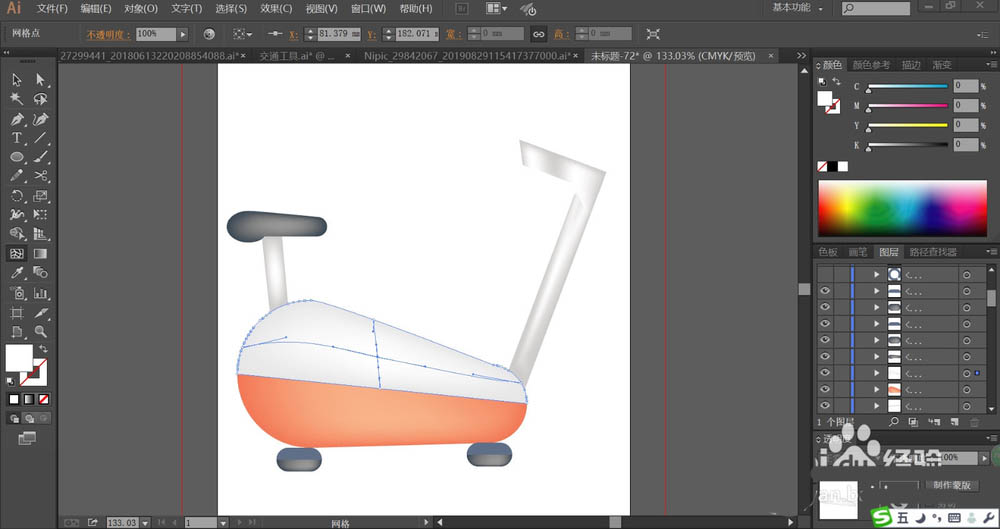Select the Artboard tool
The height and width of the screenshot is (529, 1000).
pyautogui.click(x=17, y=313)
